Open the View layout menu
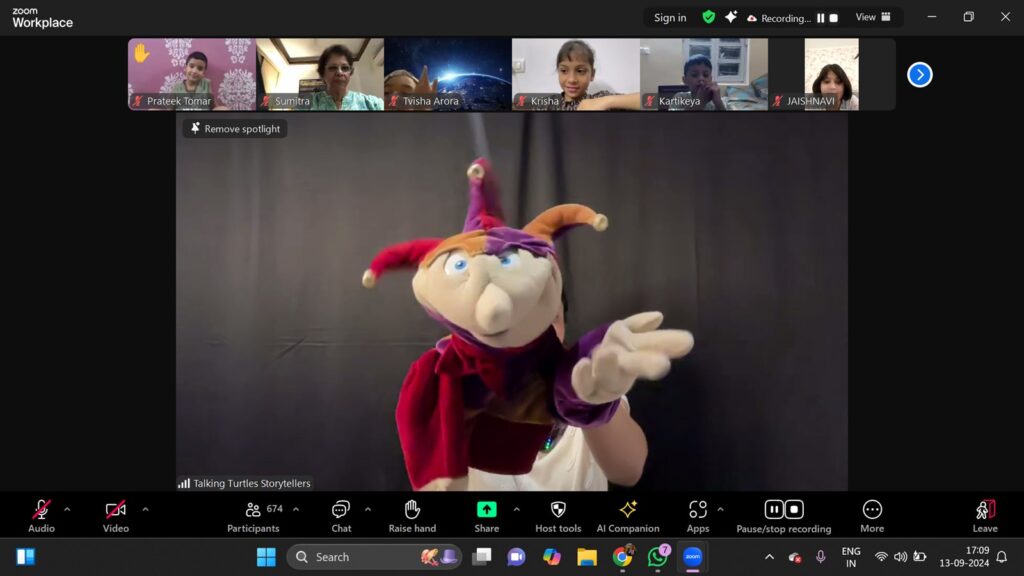This screenshot has height=576, width=1024. 872,17
